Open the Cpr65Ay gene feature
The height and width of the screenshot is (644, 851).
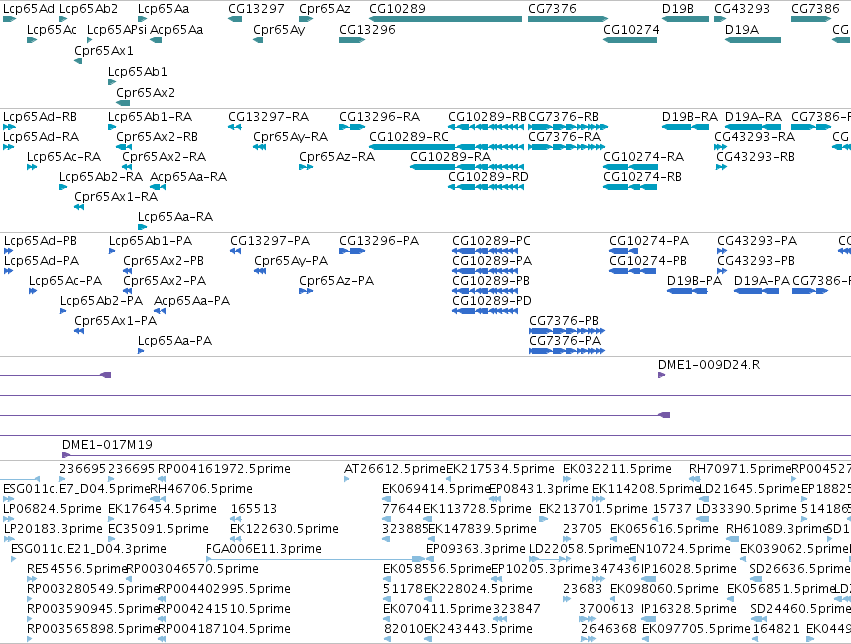point(258,40)
